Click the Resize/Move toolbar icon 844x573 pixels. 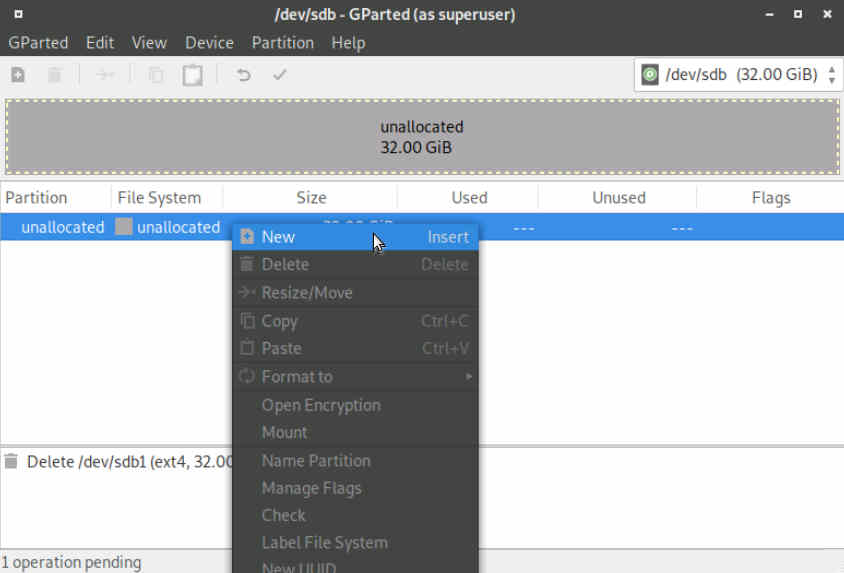[x=105, y=75]
